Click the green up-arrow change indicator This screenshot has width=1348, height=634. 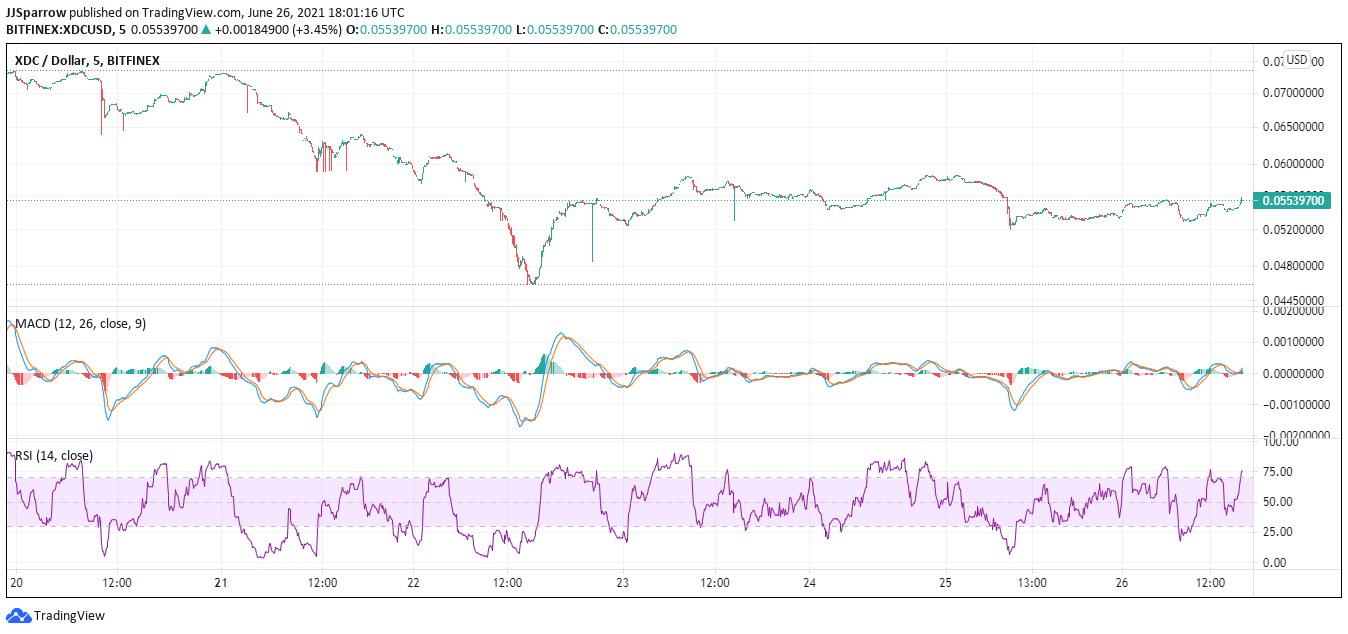(205, 30)
